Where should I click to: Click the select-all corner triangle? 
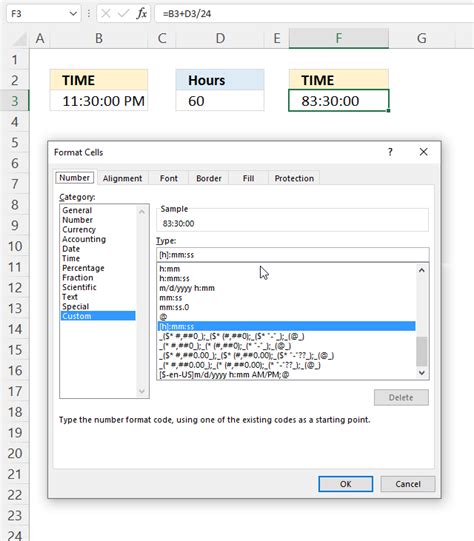coord(20,39)
